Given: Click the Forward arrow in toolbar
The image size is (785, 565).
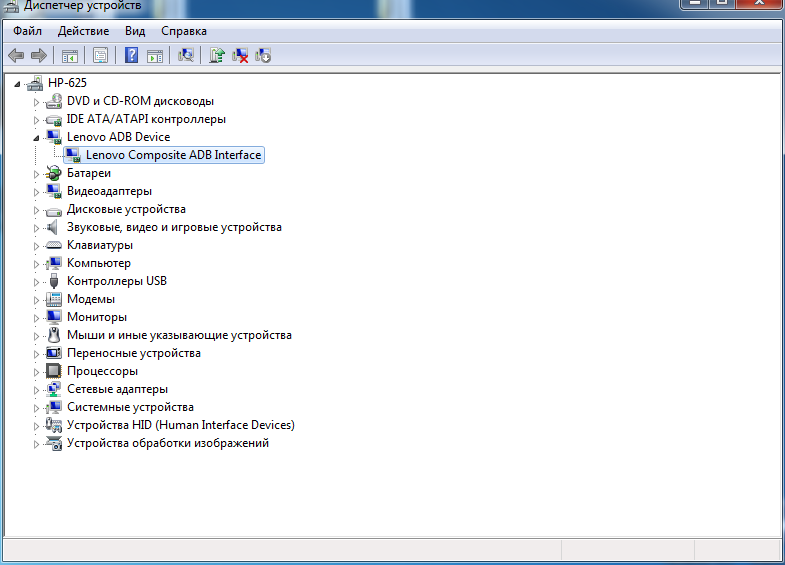Looking at the screenshot, I should click(x=38, y=56).
